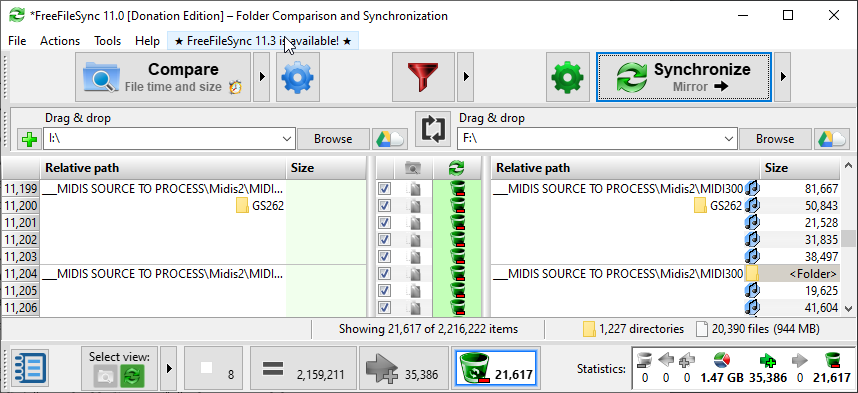Select cloud storage for right folder
This screenshot has height=393, width=858.
(x=831, y=139)
